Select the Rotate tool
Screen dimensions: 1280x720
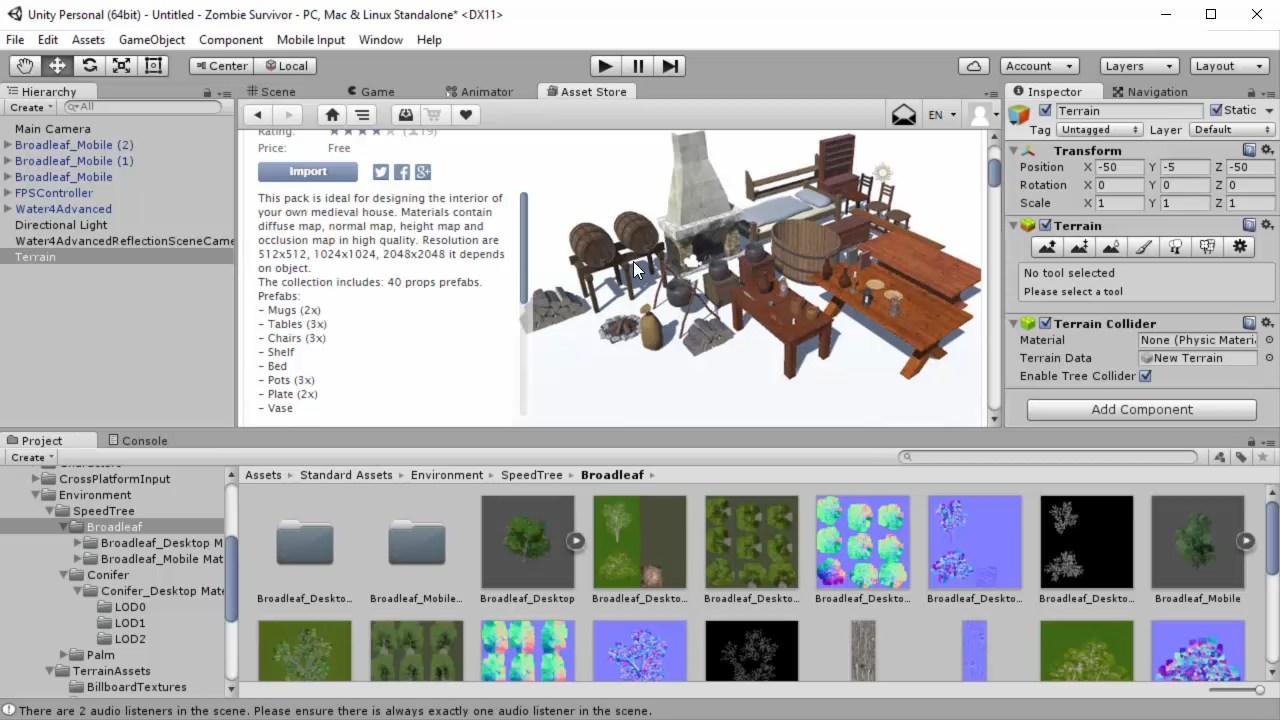89,66
